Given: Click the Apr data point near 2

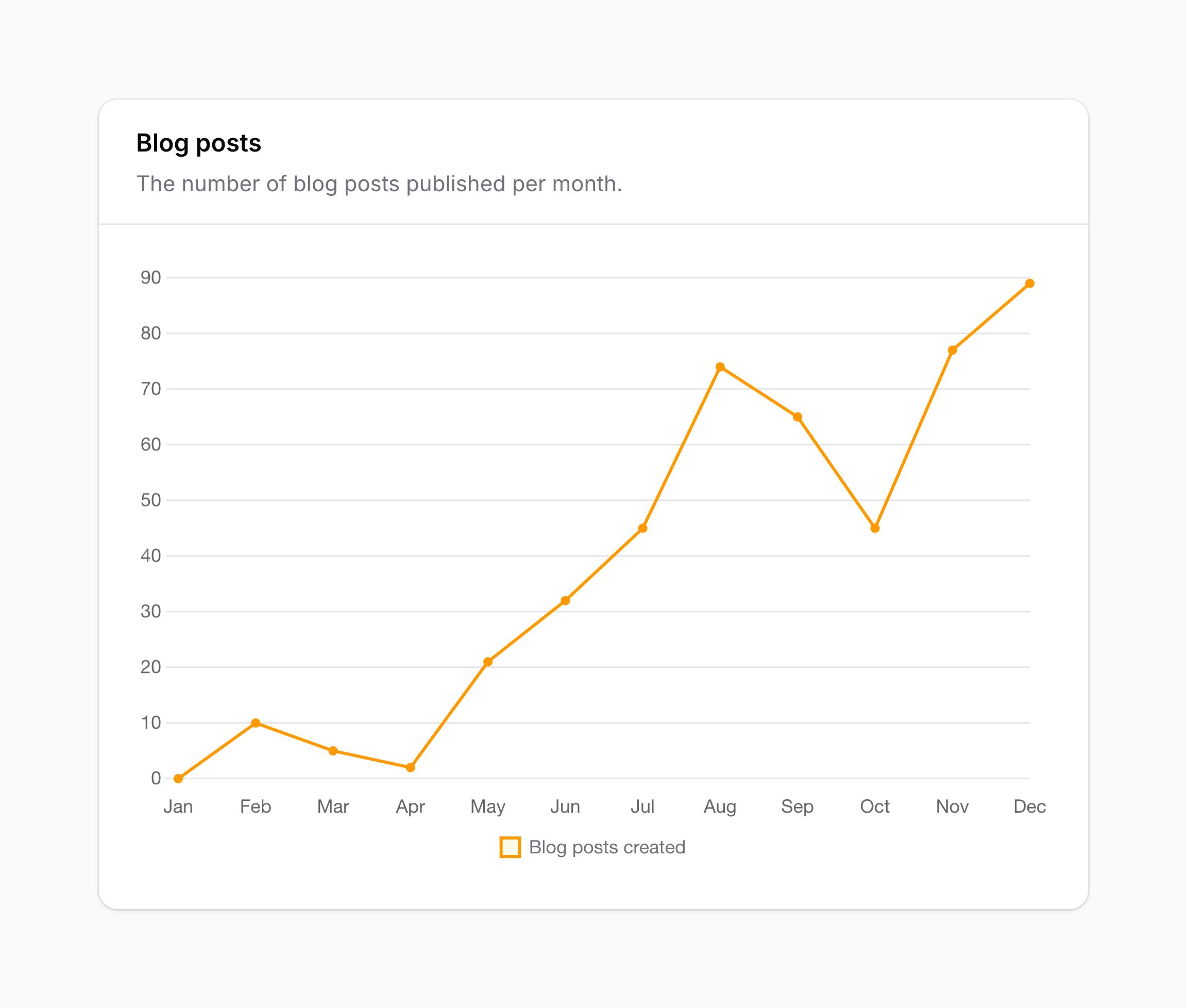Looking at the screenshot, I should point(410,767).
